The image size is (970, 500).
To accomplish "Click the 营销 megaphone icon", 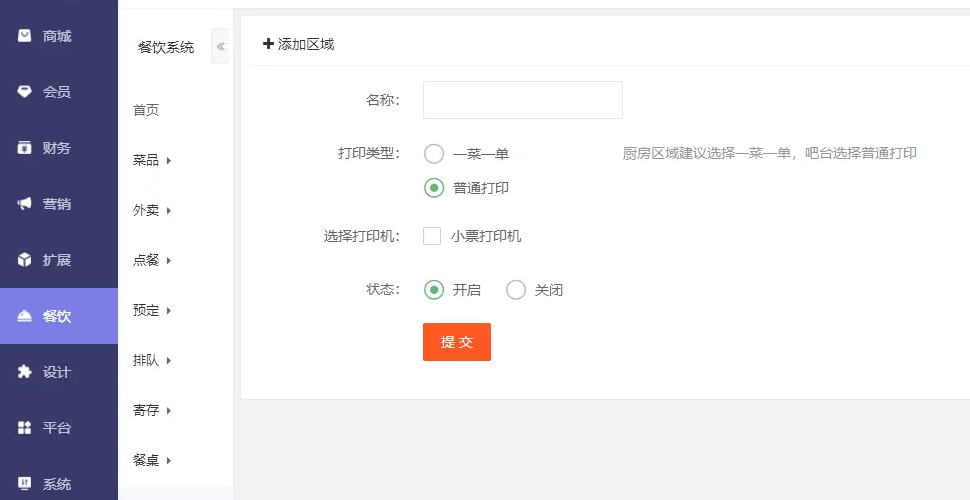I will point(24,204).
